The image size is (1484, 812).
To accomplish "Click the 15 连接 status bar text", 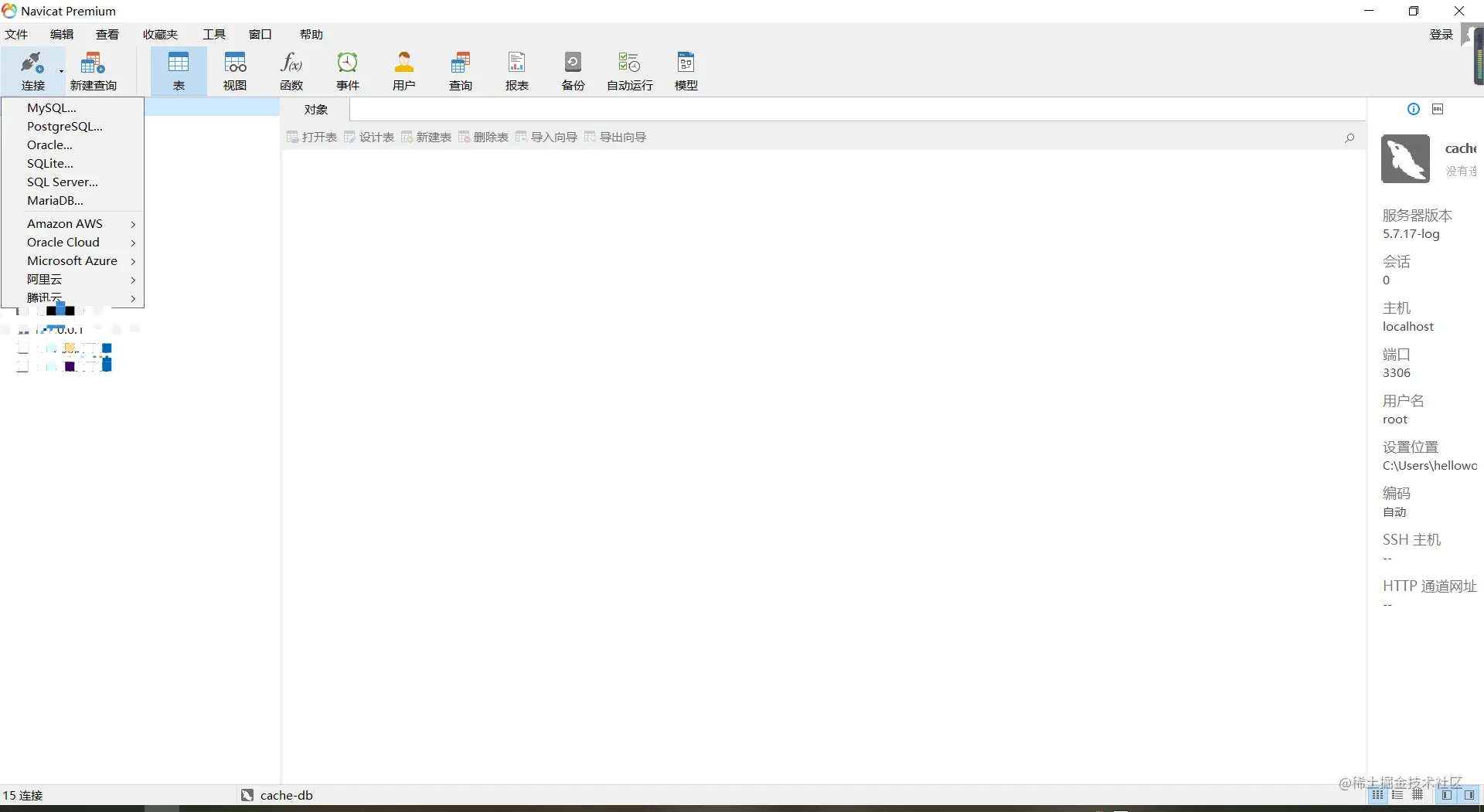I will (x=23, y=795).
